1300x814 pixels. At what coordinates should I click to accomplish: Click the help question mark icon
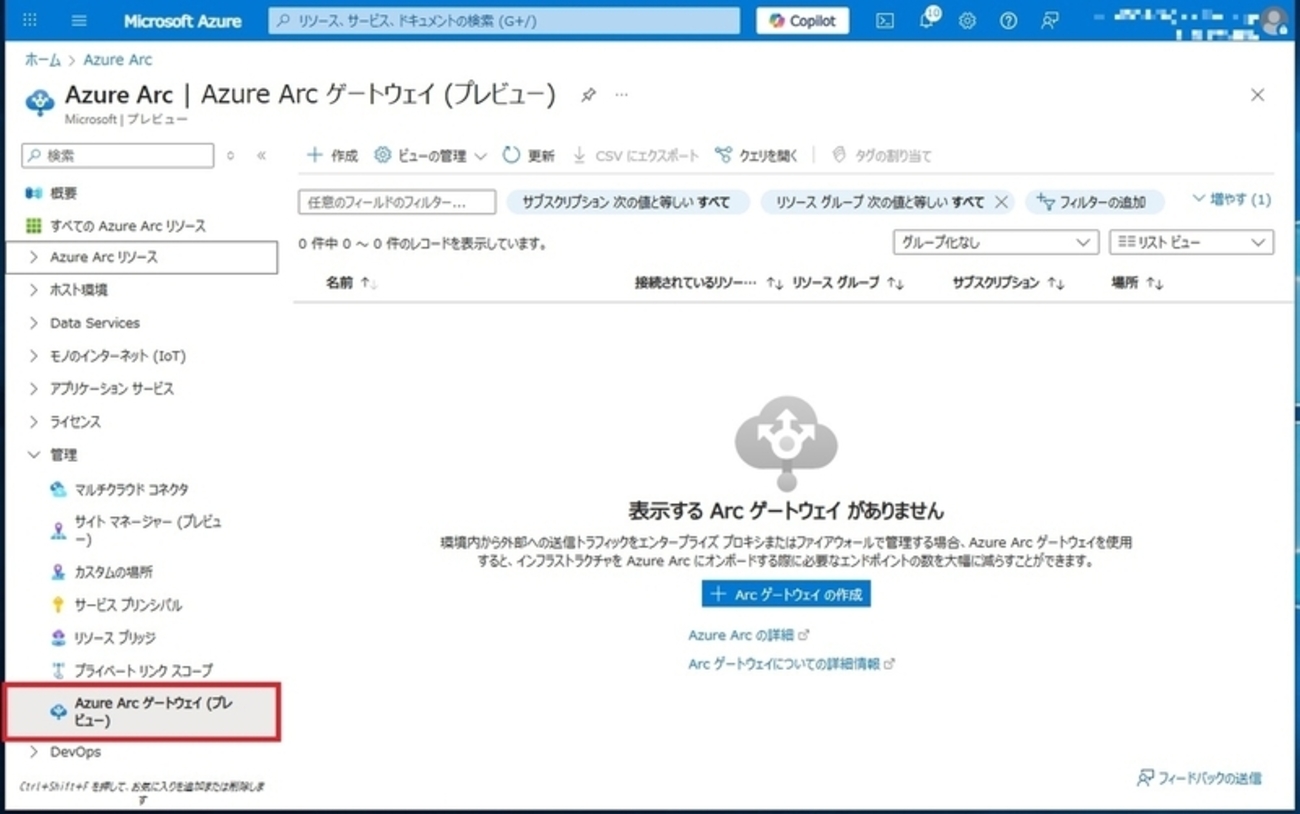[x=1008, y=21]
